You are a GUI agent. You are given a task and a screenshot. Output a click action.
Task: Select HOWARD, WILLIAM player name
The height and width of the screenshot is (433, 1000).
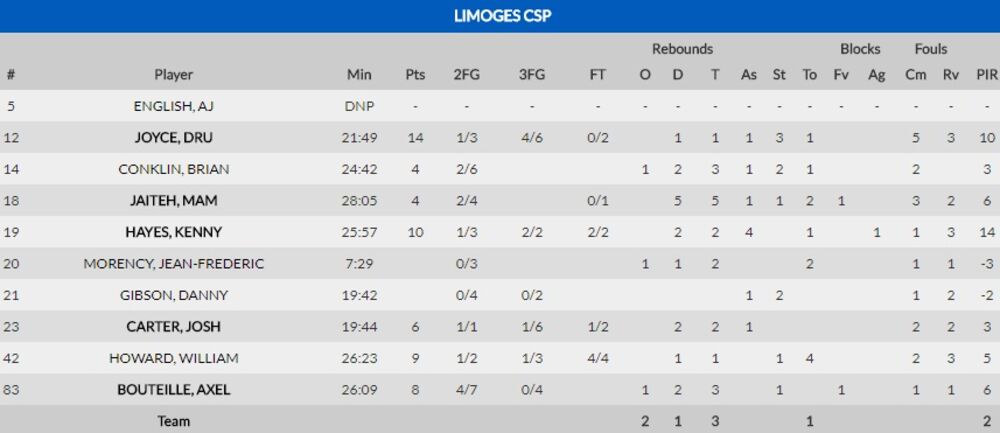pyautogui.click(x=173, y=358)
